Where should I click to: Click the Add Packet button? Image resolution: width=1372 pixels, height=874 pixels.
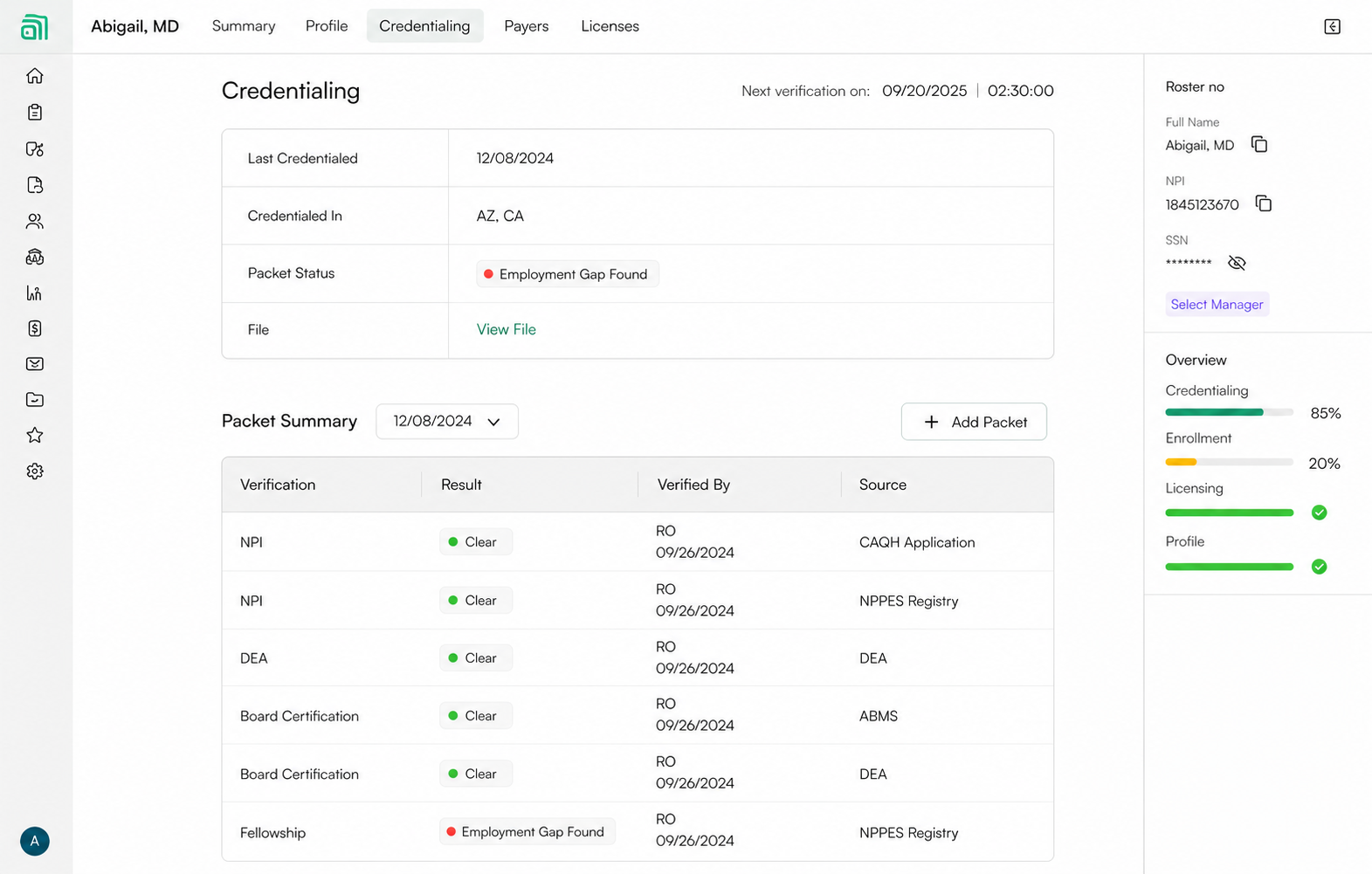pyautogui.click(x=974, y=422)
